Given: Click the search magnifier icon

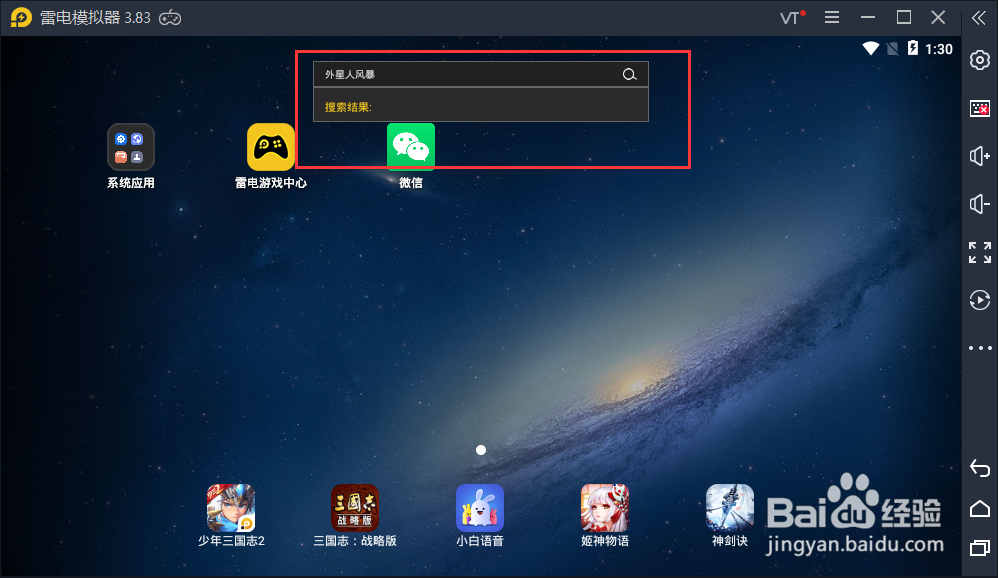Looking at the screenshot, I should click(x=629, y=74).
